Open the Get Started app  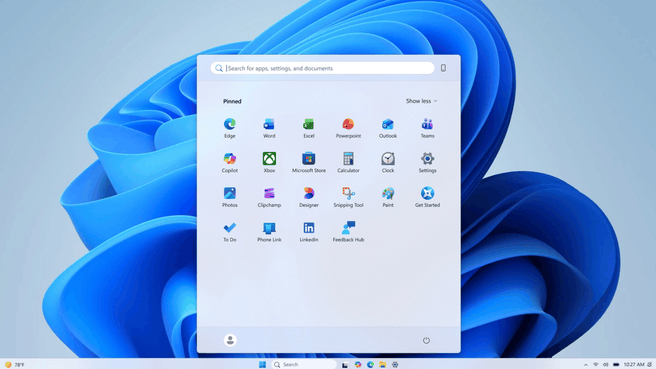(427, 197)
